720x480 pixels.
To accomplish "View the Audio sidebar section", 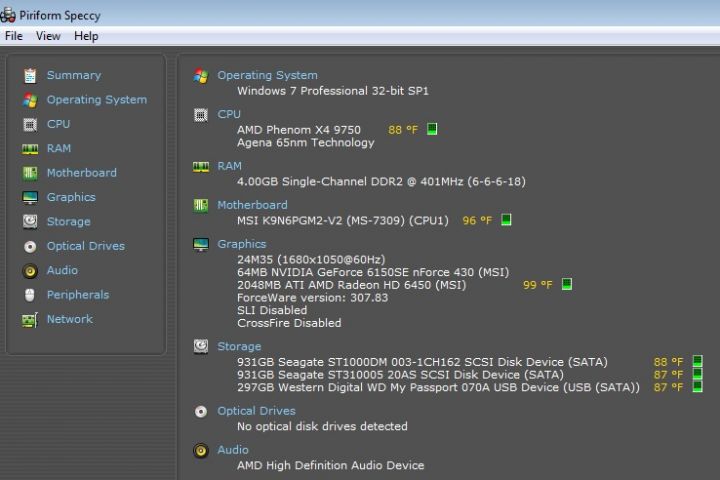I will [62, 270].
